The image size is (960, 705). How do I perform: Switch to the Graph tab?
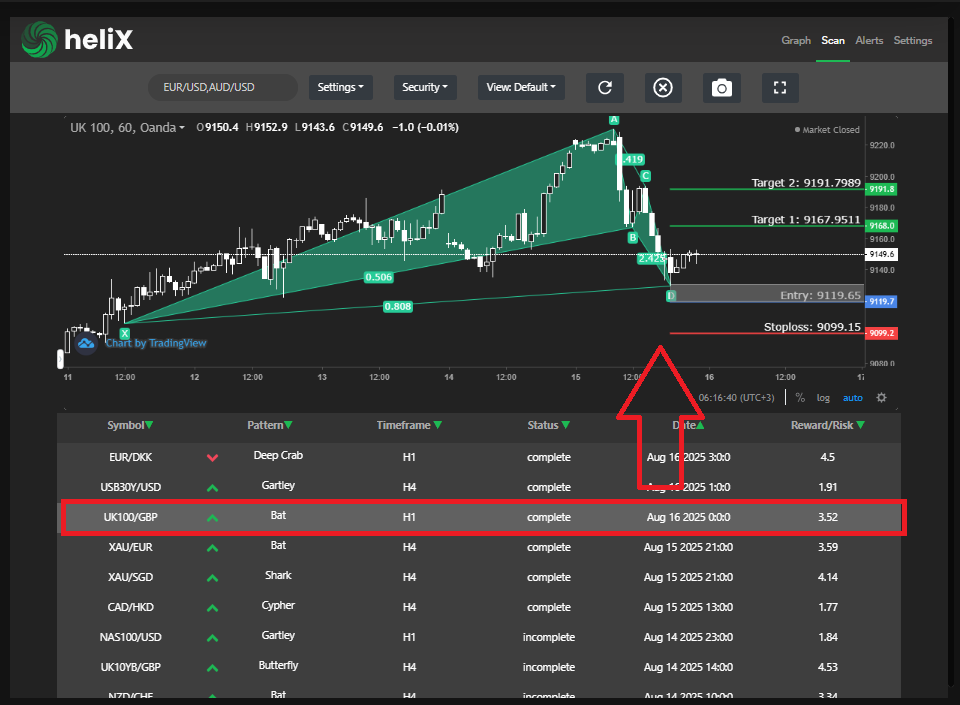(796, 41)
